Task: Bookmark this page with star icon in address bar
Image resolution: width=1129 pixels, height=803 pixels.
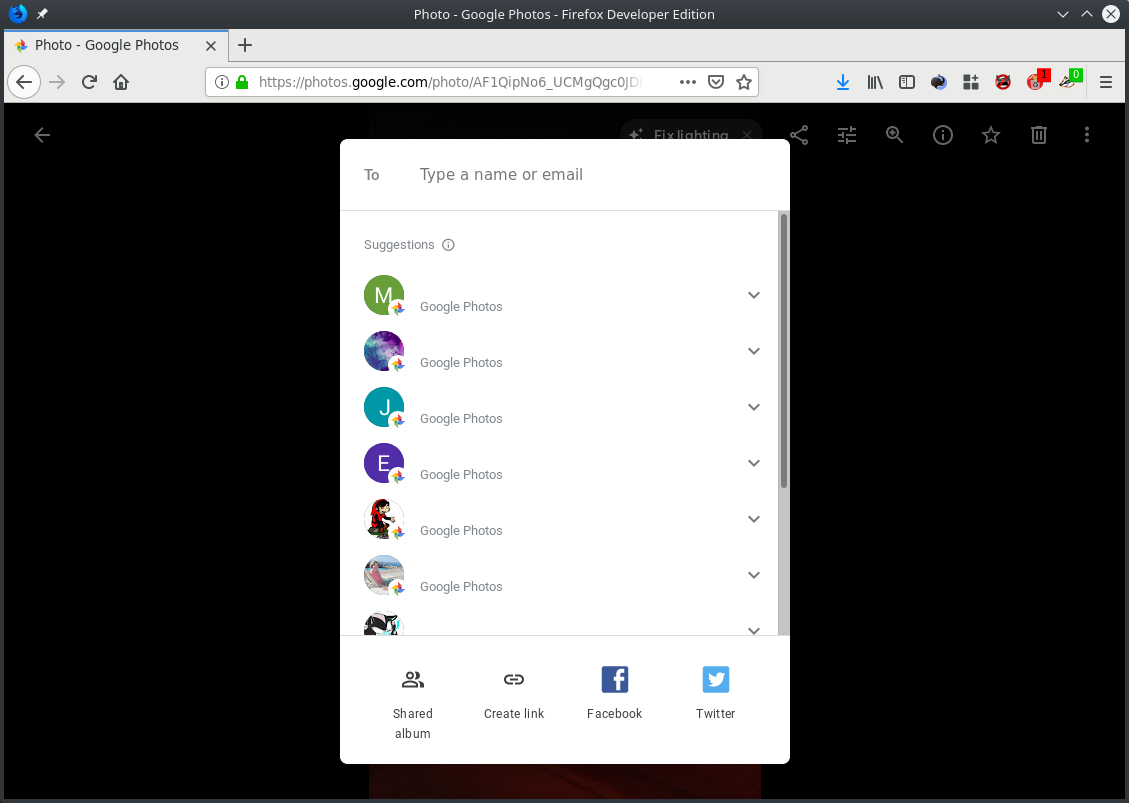Action: [x=744, y=82]
